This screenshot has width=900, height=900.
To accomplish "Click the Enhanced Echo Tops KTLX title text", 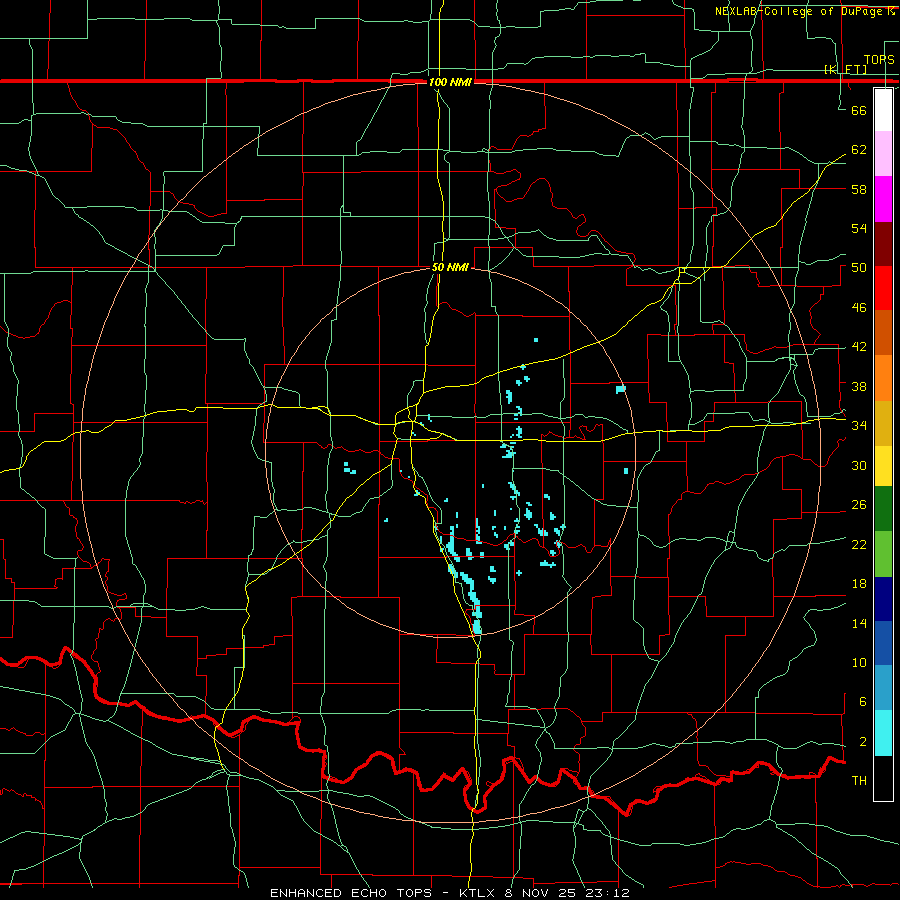I will [450, 893].
